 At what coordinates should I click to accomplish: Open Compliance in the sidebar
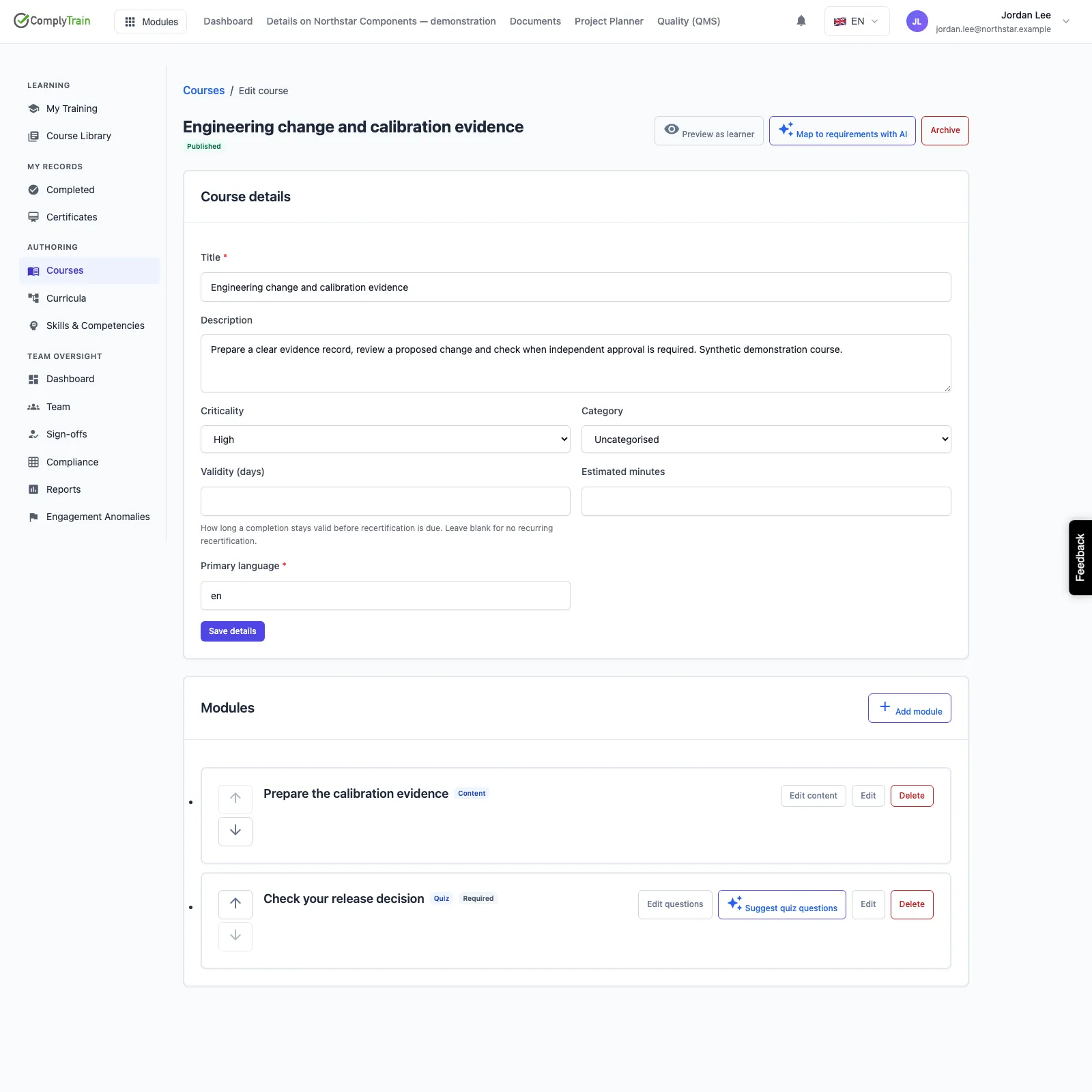point(89,462)
